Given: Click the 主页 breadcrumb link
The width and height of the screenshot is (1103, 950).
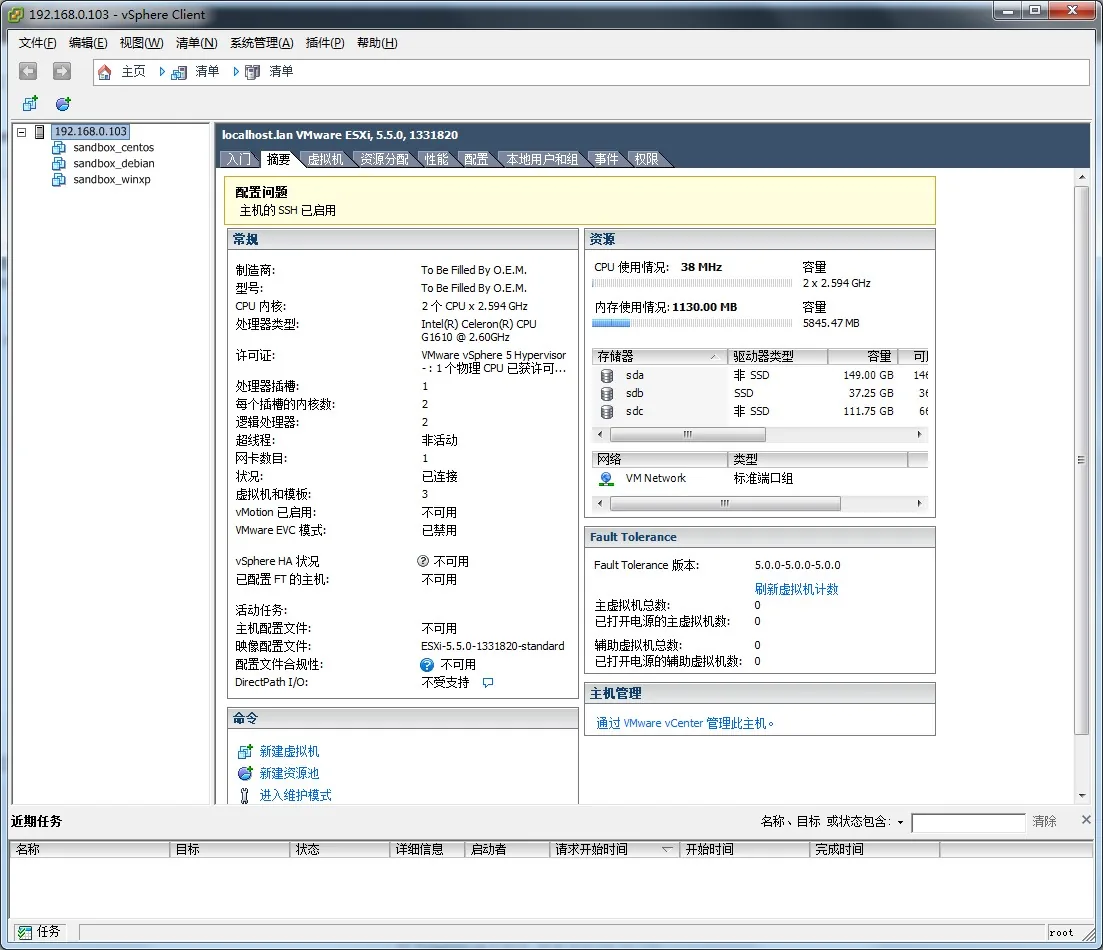Looking at the screenshot, I should click(134, 72).
